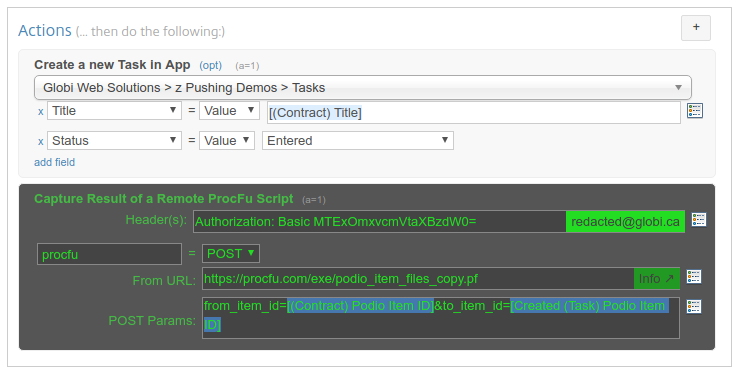Remove the Status field row with x
The height and width of the screenshot is (374, 739).
[41, 141]
